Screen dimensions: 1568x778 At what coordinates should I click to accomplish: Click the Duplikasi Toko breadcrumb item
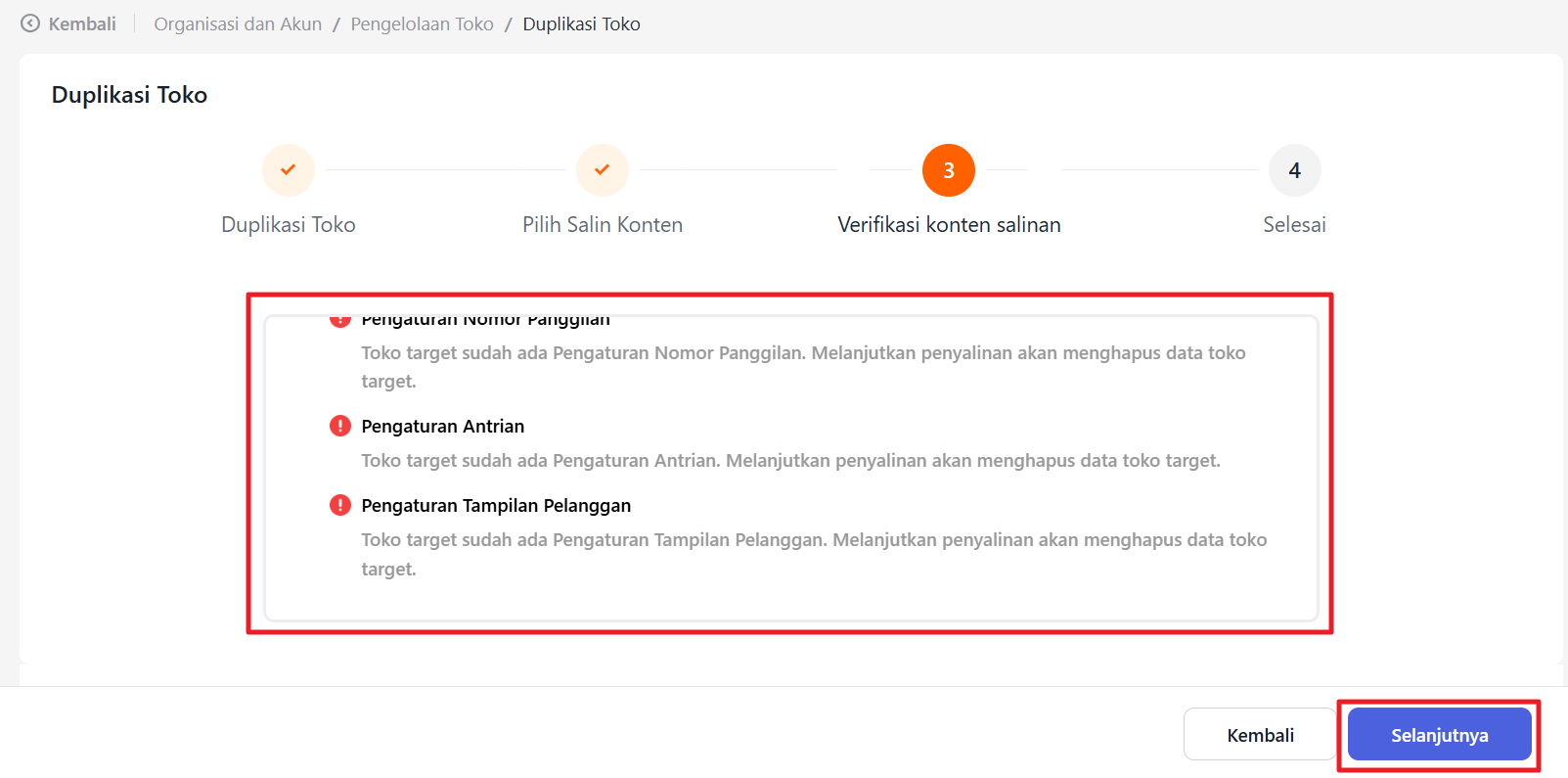581,23
